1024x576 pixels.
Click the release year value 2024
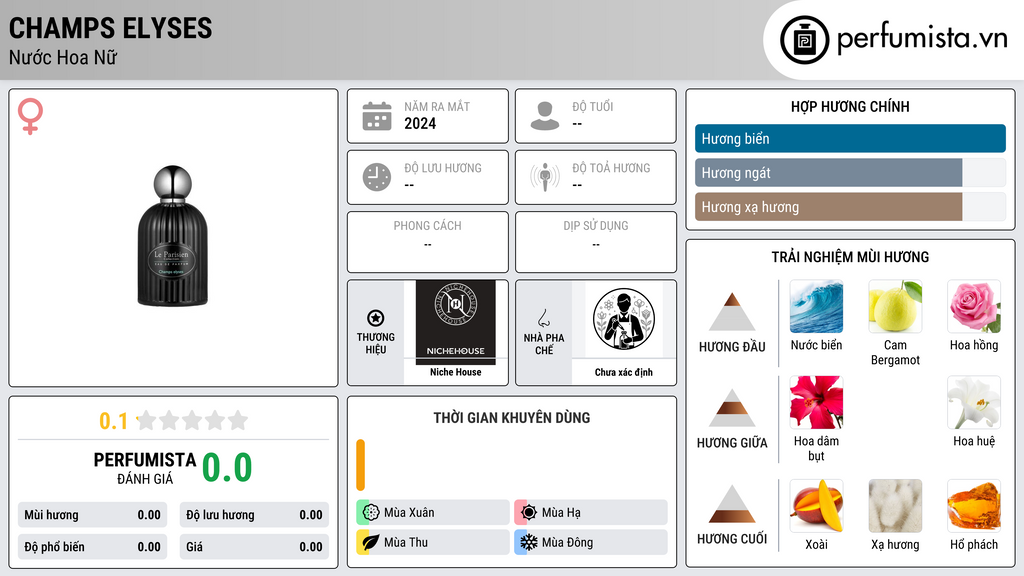click(420, 123)
